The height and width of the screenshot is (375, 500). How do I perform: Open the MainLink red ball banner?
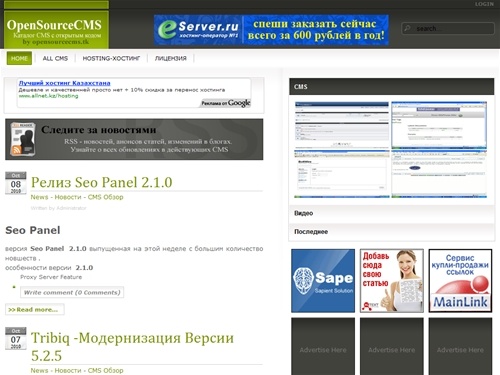(x=460, y=281)
